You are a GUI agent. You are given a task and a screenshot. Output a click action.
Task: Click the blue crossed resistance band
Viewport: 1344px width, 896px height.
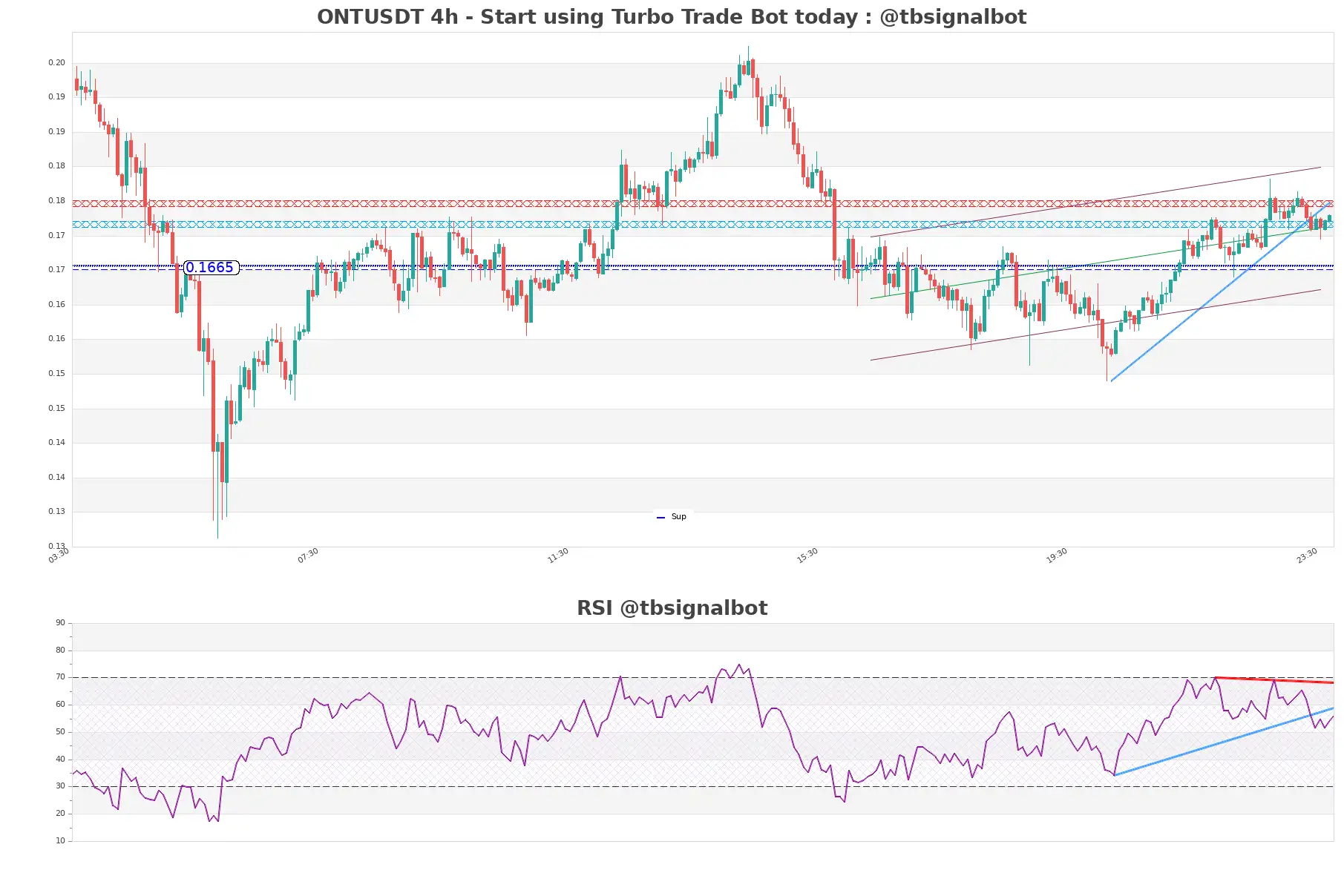[703, 224]
